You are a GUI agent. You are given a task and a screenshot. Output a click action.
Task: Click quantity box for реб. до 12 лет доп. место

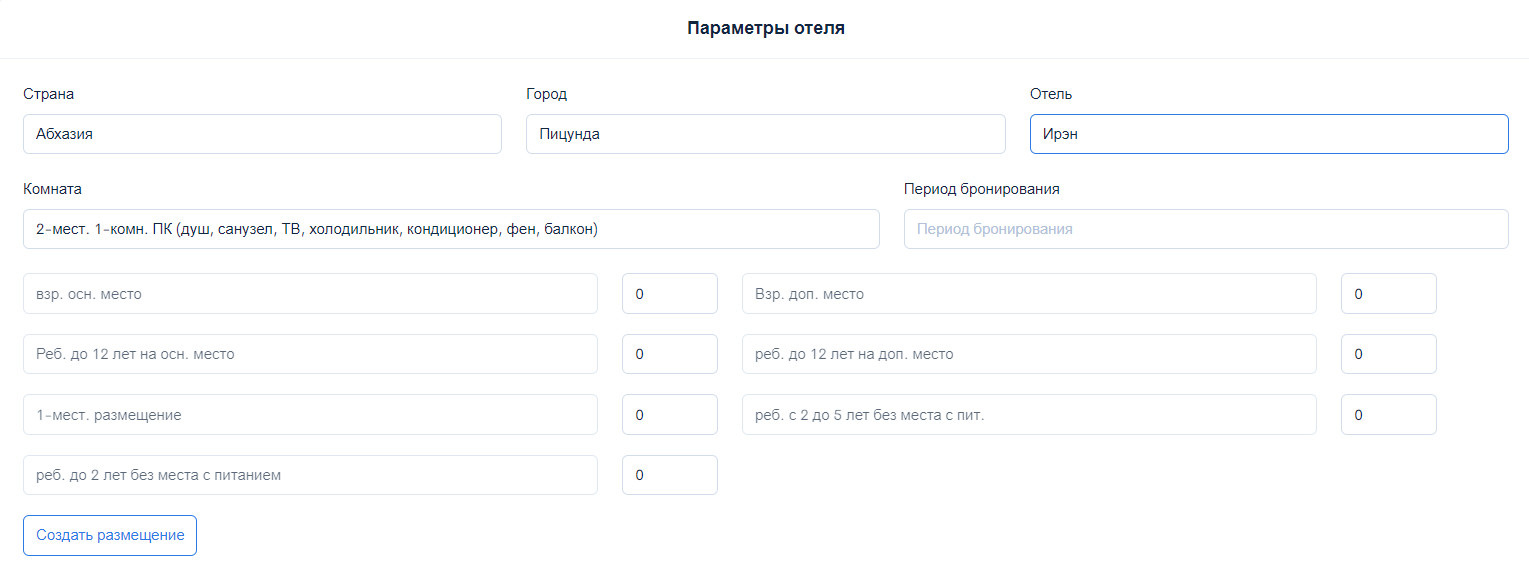coord(1388,354)
